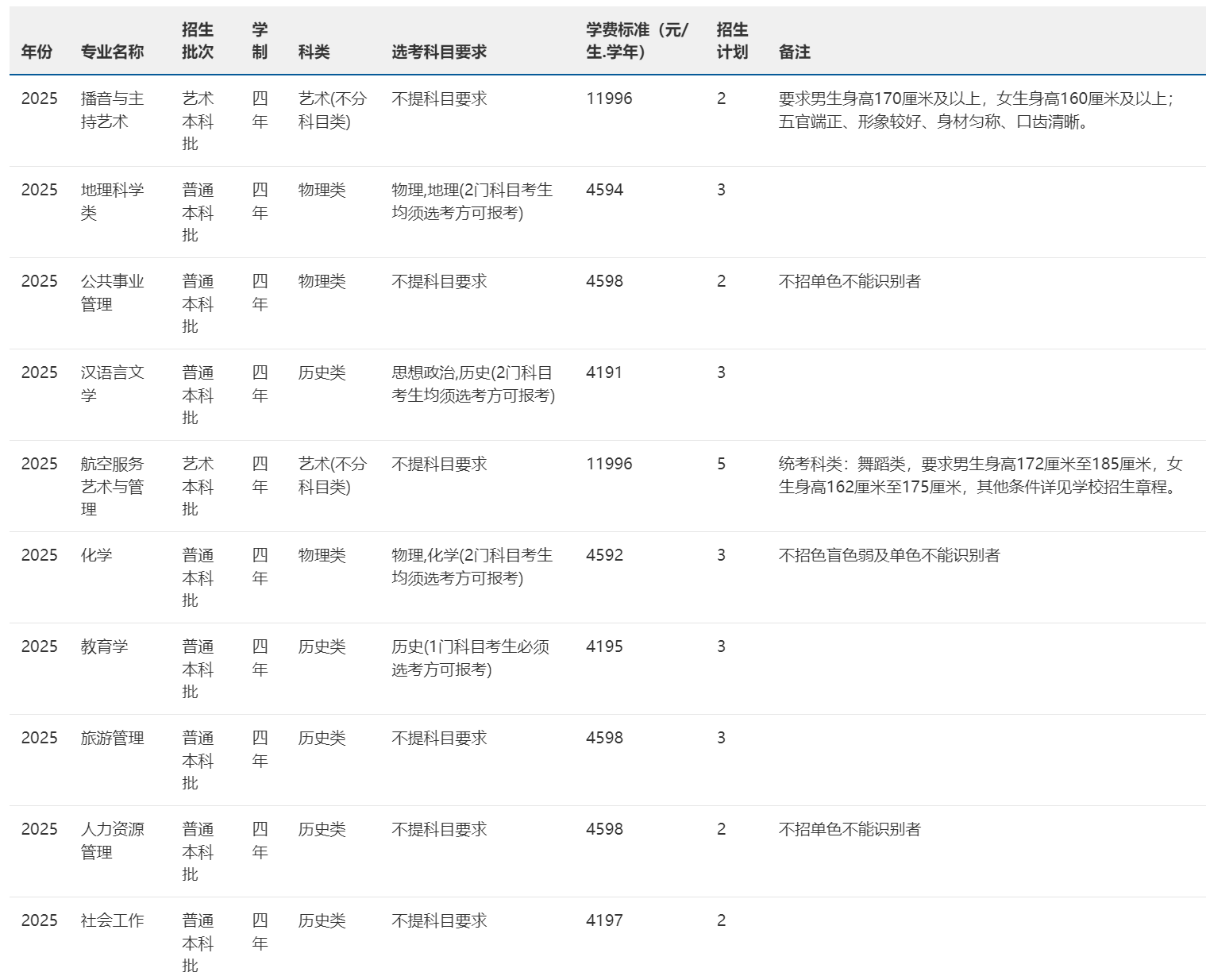Click the 招生计划 column header

click(731, 41)
